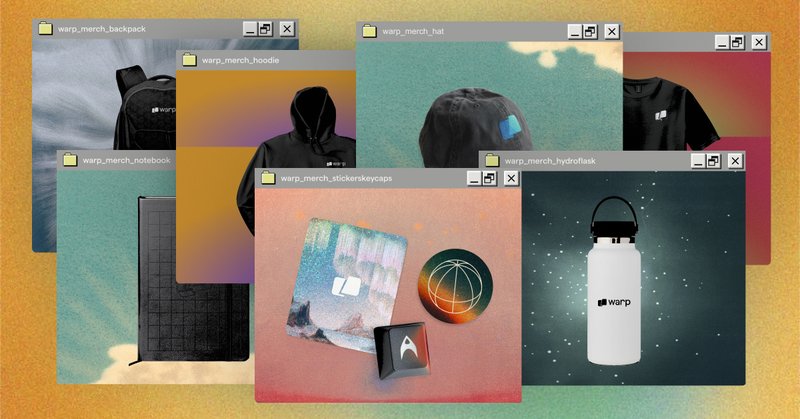The width and height of the screenshot is (800, 419).
Task: Select the warp_merch_notebook title text
Action: (127, 160)
